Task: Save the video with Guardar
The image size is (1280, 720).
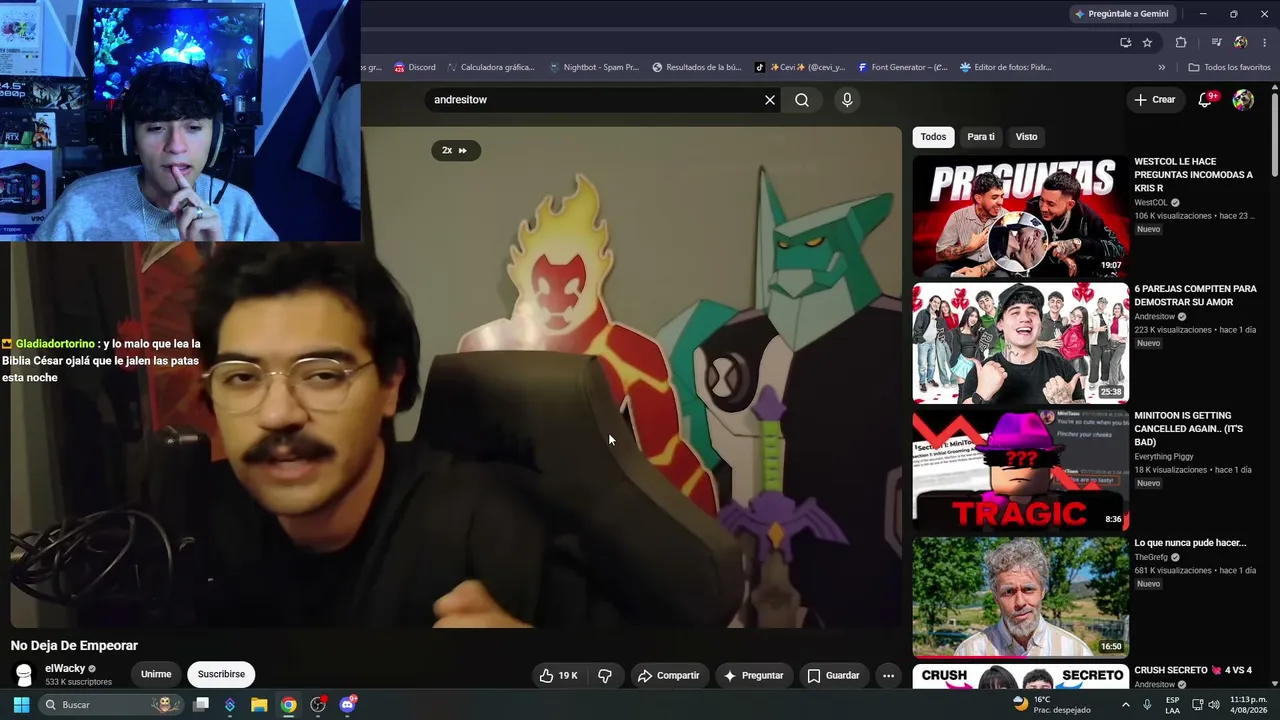Action: 833,676
